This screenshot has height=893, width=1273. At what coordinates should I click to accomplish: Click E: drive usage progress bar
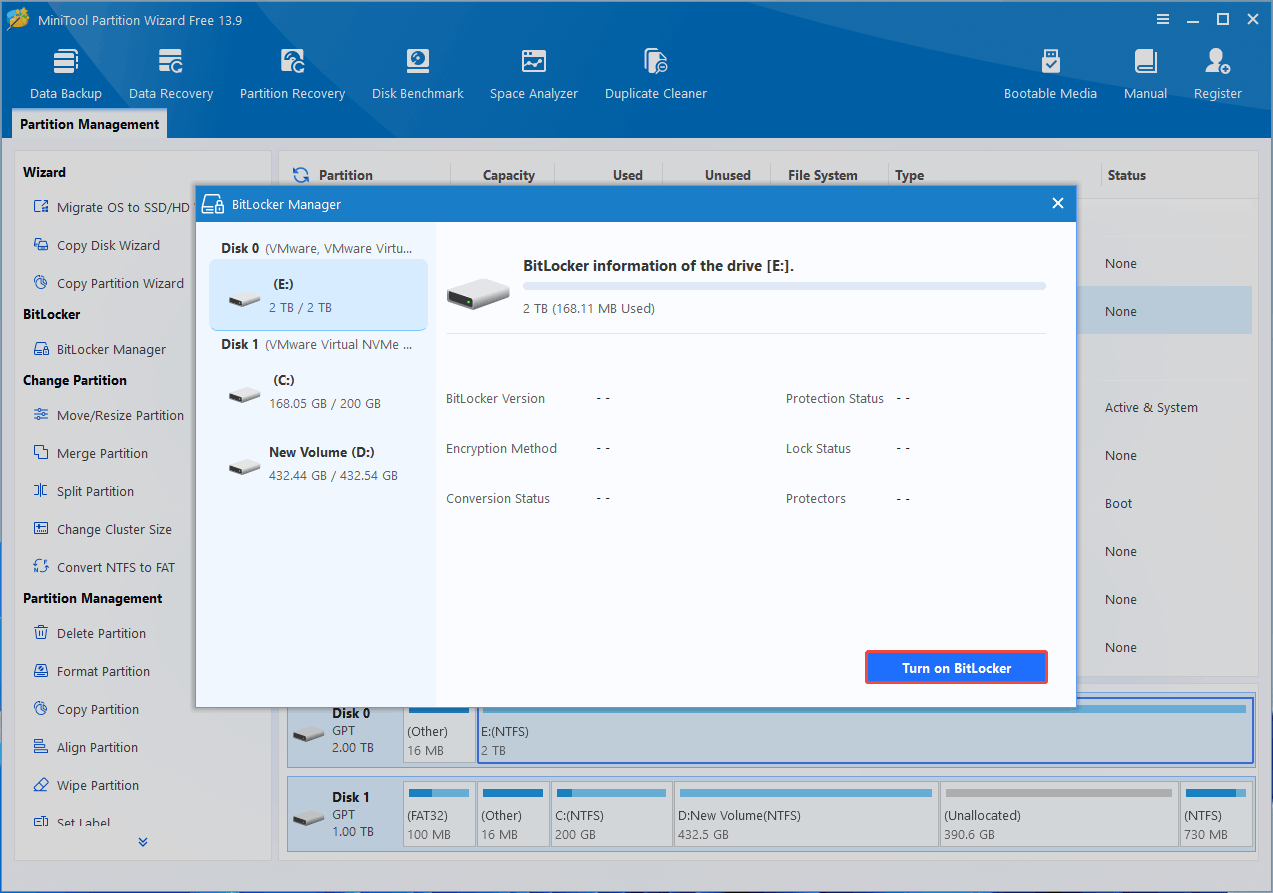click(785, 286)
